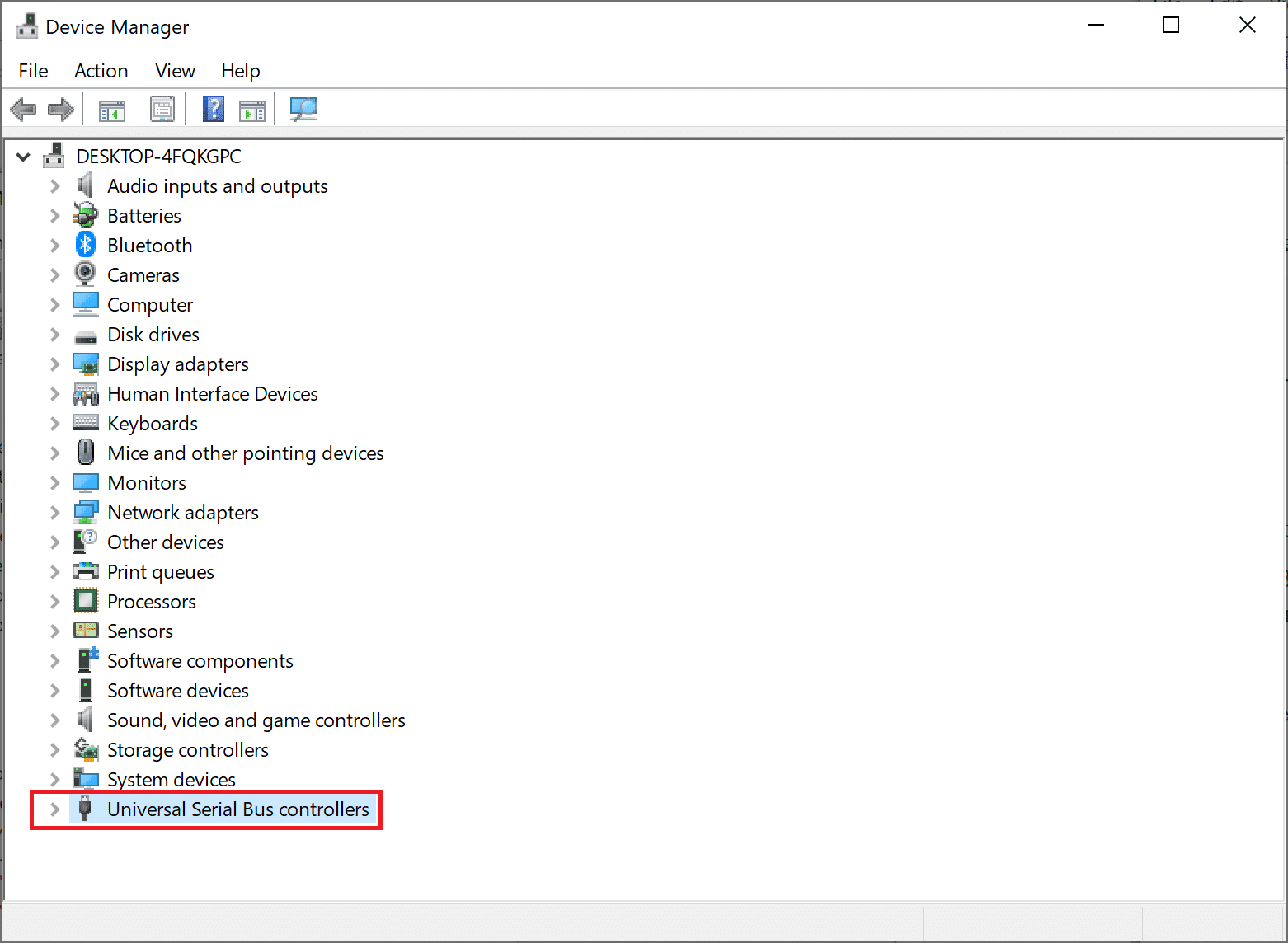This screenshot has height=943, width=1288.
Task: Click the Forward arrow in the toolbar
Action: [61, 109]
